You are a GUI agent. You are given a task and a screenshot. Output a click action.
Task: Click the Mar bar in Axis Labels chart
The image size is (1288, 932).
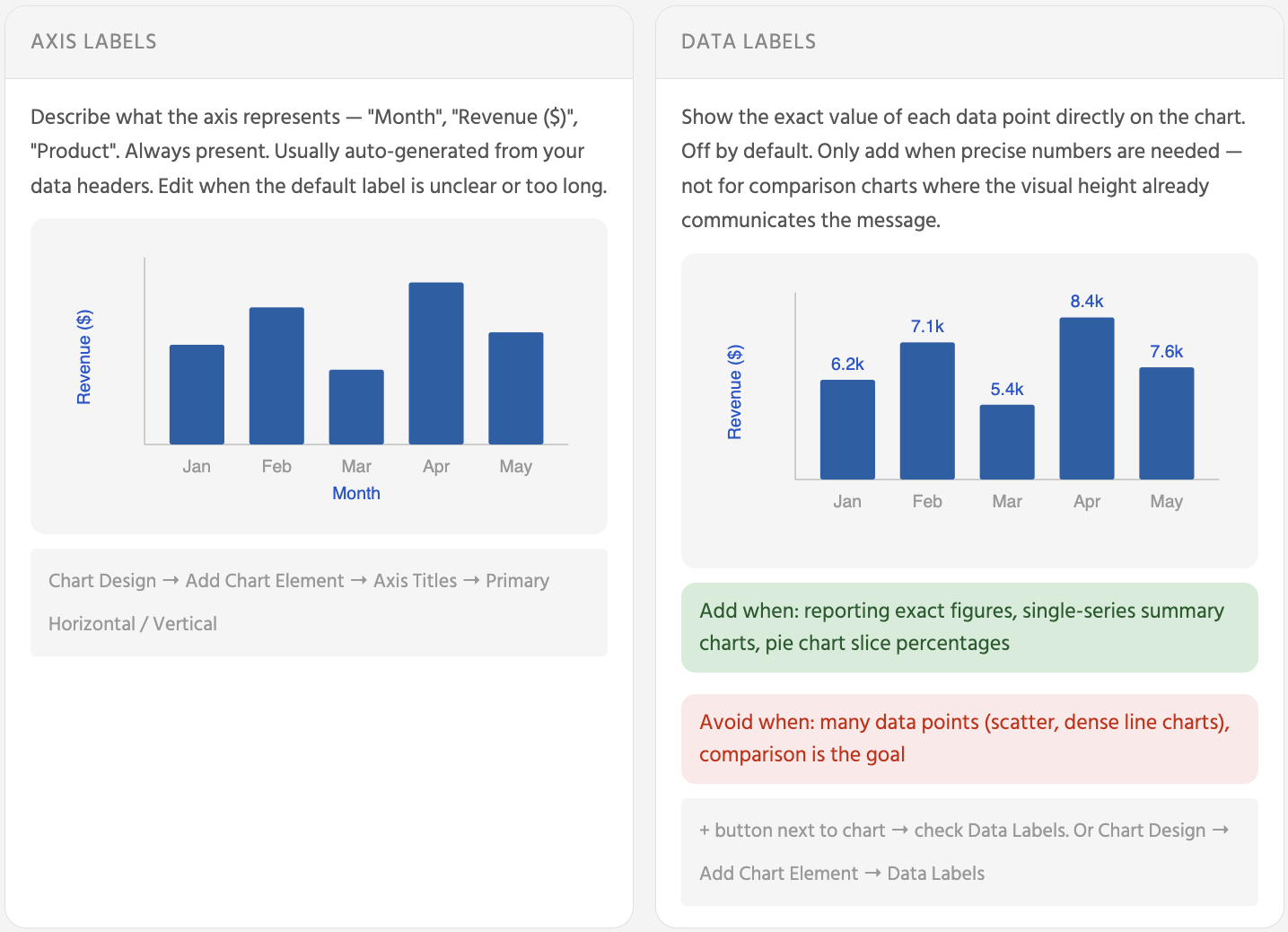[356, 407]
